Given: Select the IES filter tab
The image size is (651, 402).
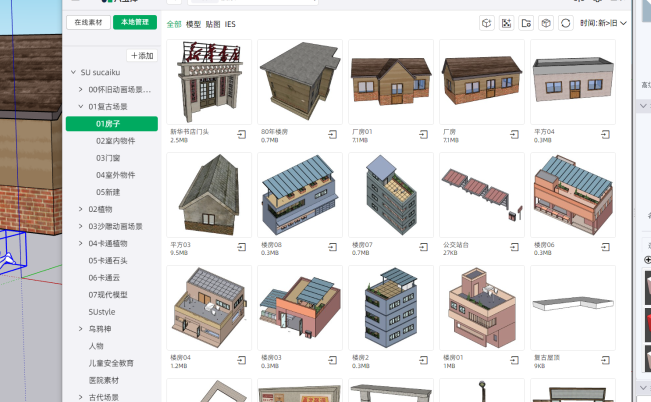Looking at the screenshot, I should tap(230, 24).
